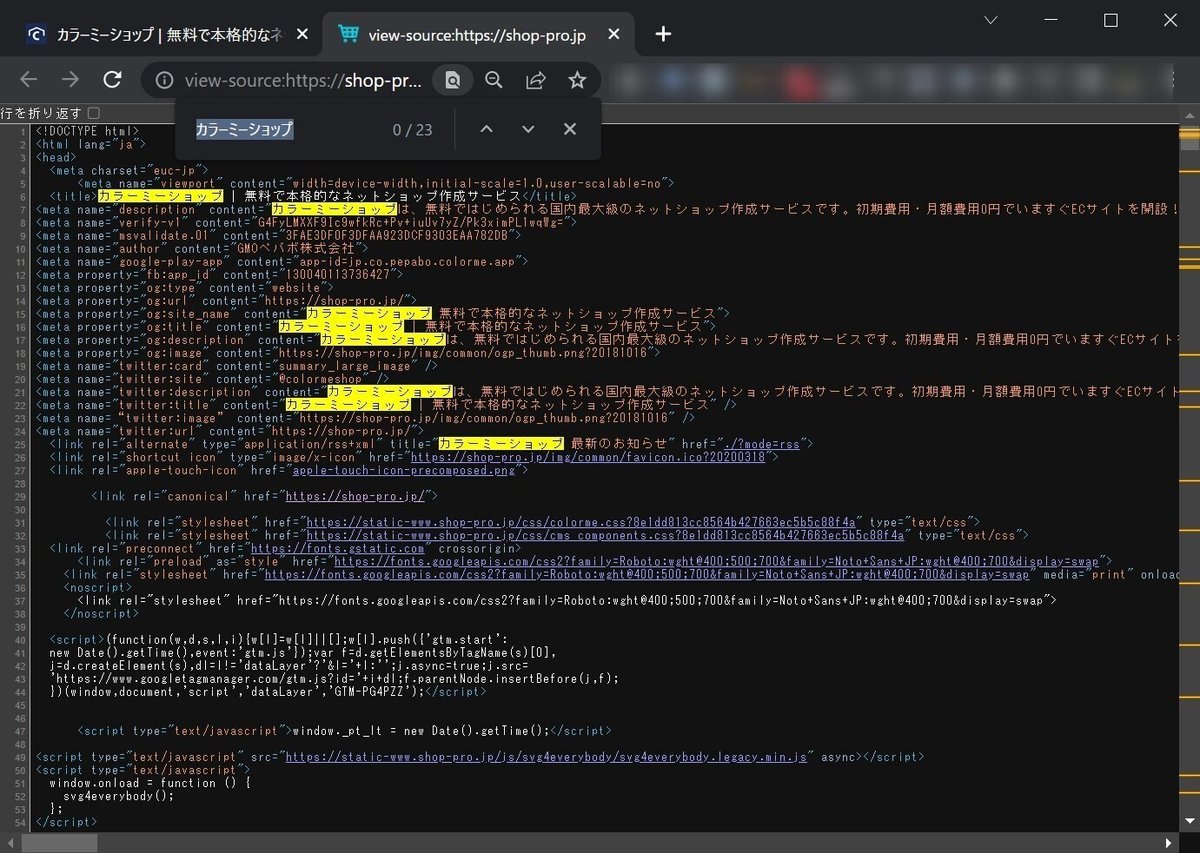Minimize the browser window
1200x853 pixels.
[1051, 20]
